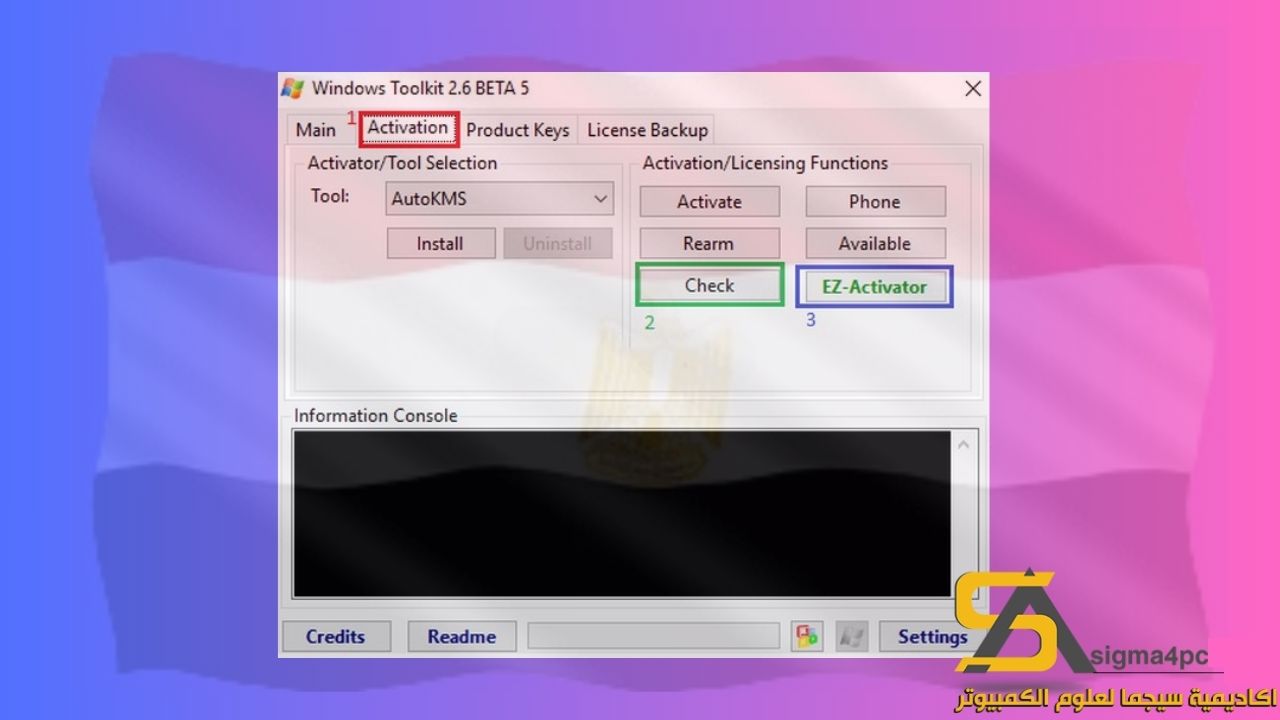This screenshot has height=720, width=1280.
Task: Click the Tool: label
Action: pos(330,196)
